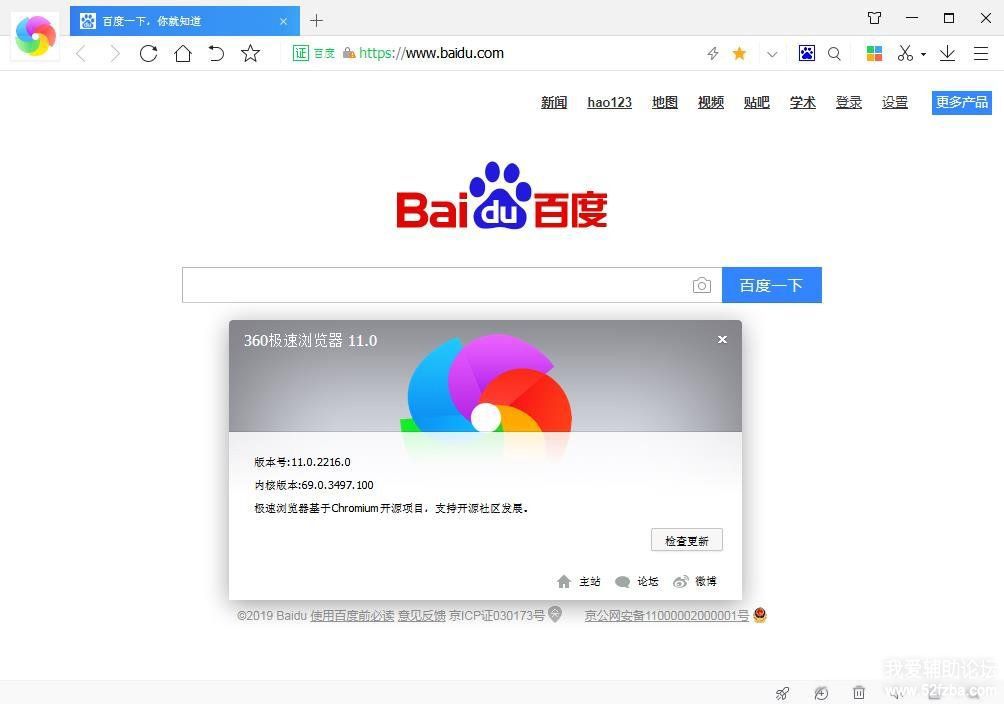Click the 版本号:11.0.2216.0 text
This screenshot has width=1004, height=704.
[302, 462]
